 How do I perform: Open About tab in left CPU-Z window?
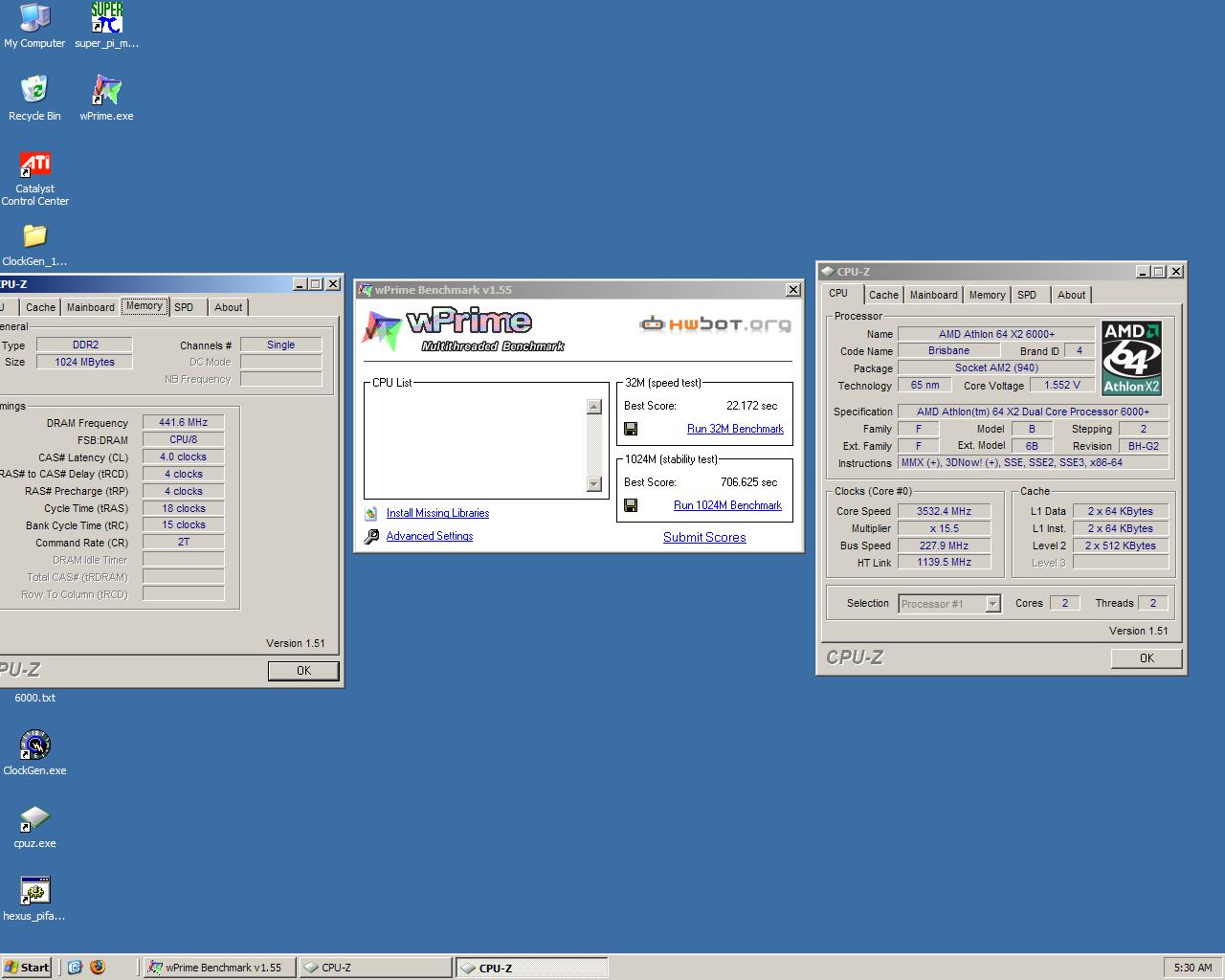click(228, 308)
